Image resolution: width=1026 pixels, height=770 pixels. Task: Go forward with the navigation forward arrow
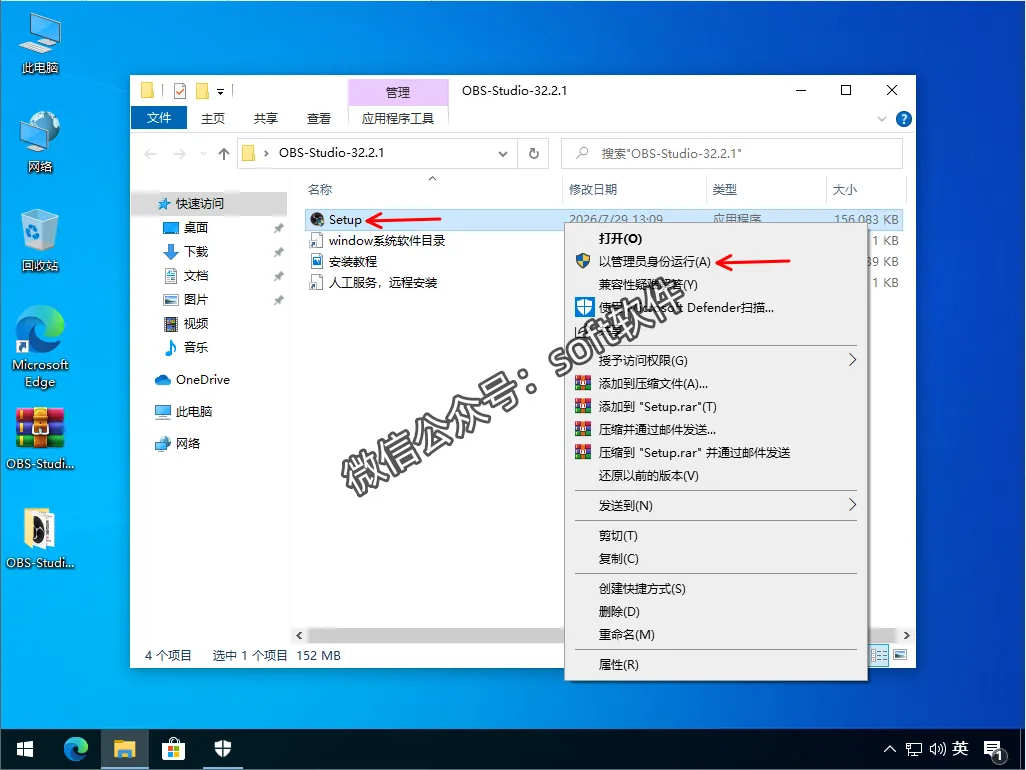coord(179,154)
